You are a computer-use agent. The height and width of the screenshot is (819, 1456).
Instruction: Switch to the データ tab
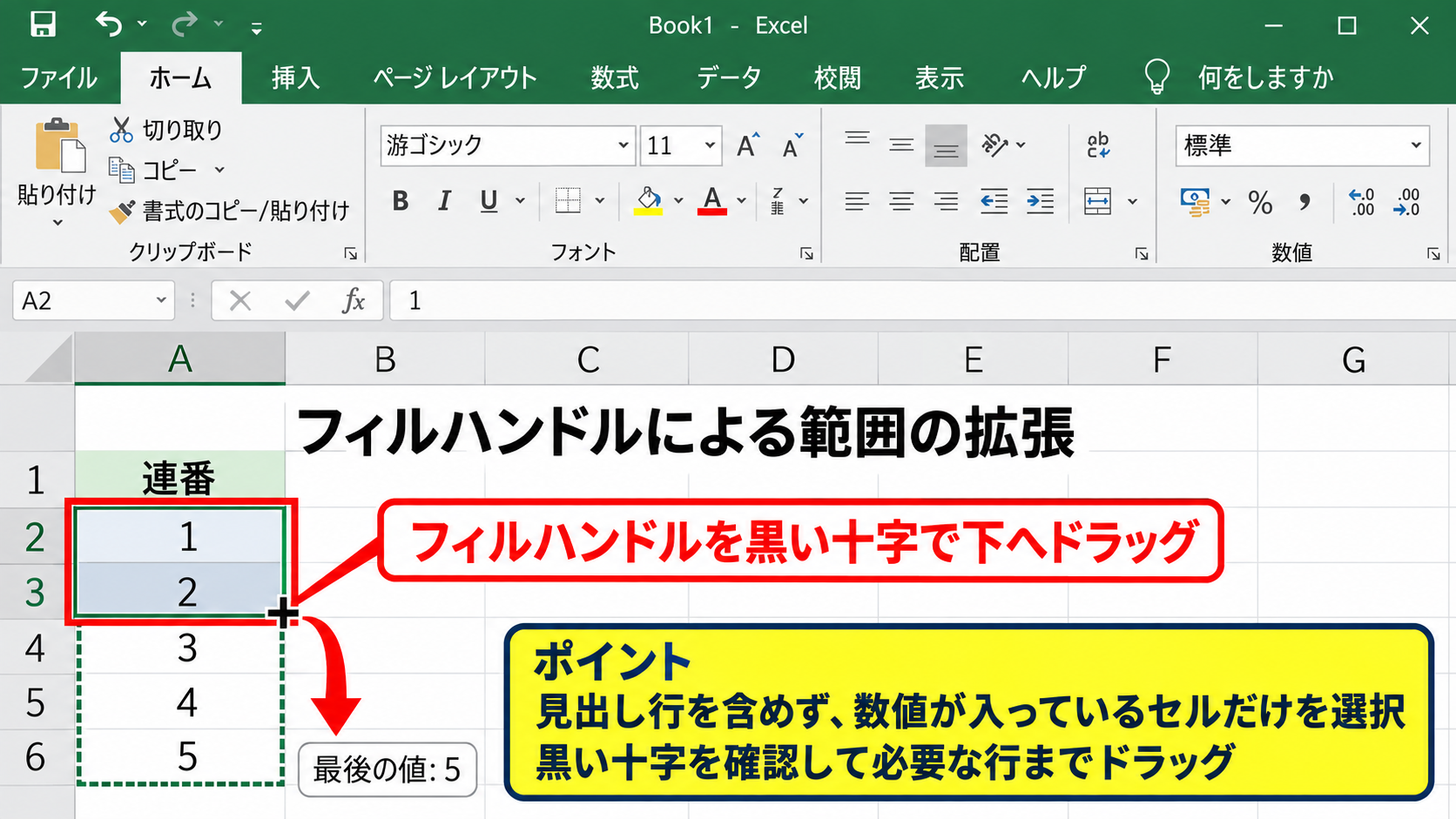pyautogui.click(x=729, y=77)
